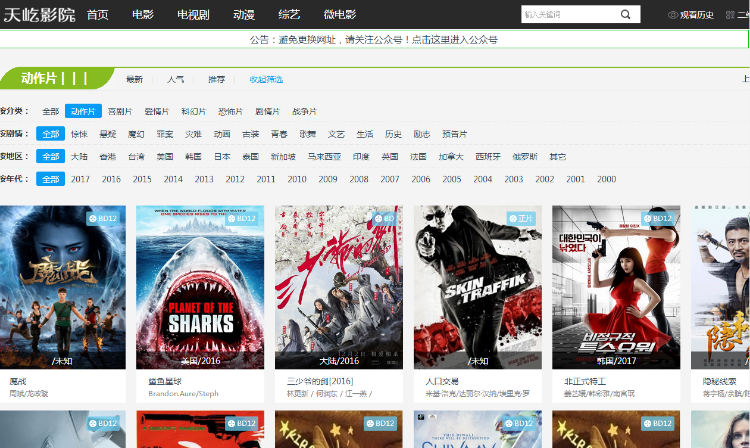The image size is (750, 448).
Task: Filter region by 大陆
Action: click(x=79, y=156)
